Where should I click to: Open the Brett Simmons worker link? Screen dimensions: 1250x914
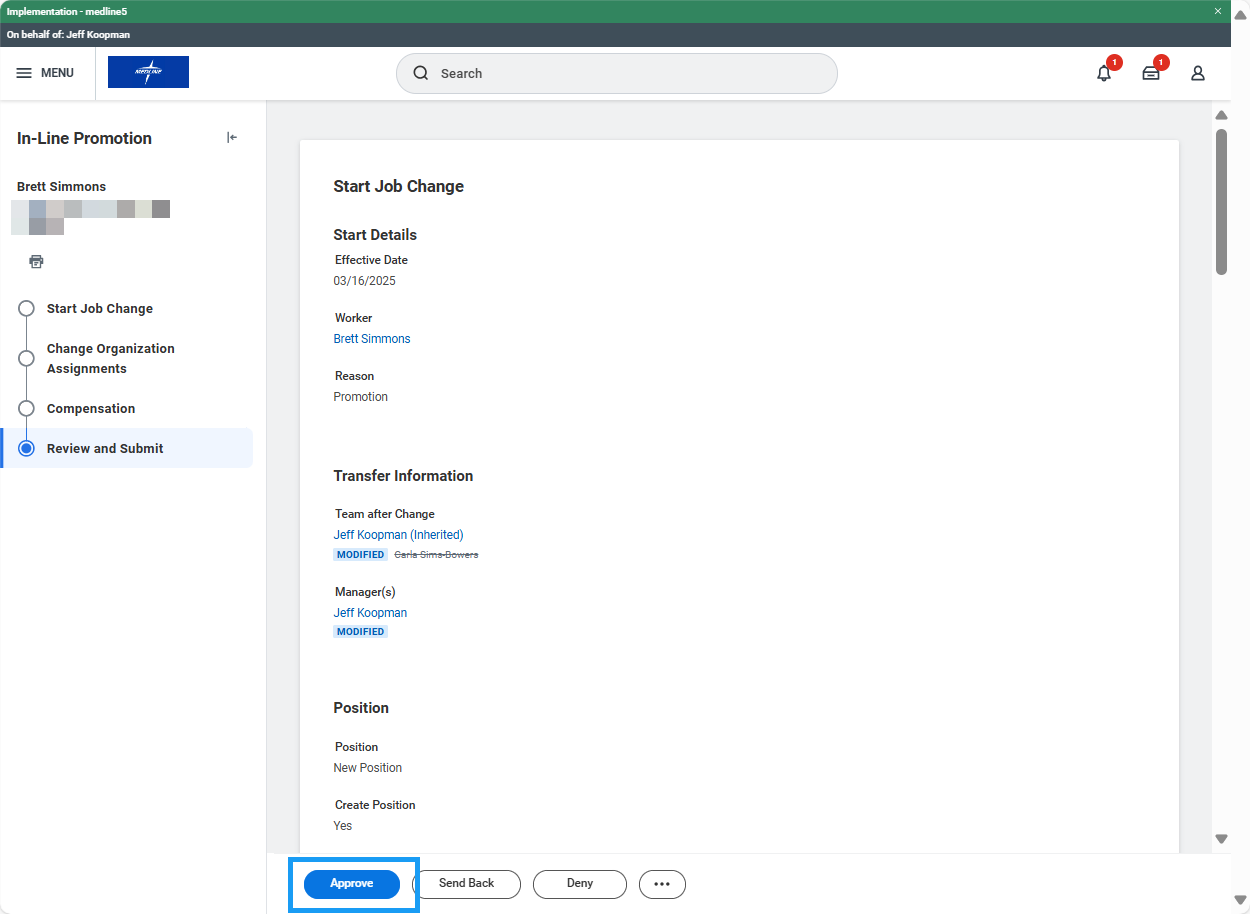pos(372,339)
